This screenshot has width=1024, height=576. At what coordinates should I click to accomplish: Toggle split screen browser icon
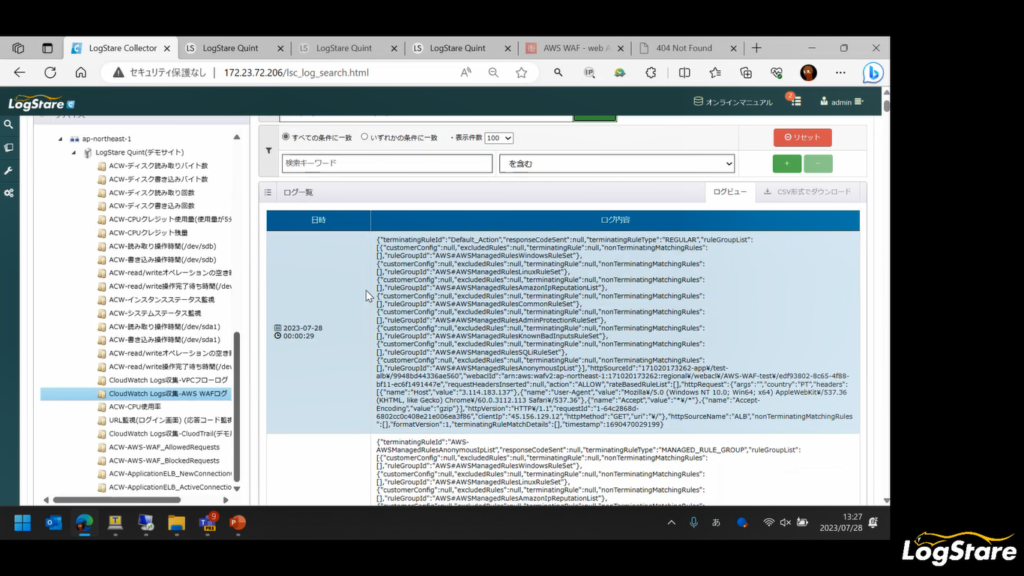pyautogui.click(x=684, y=72)
